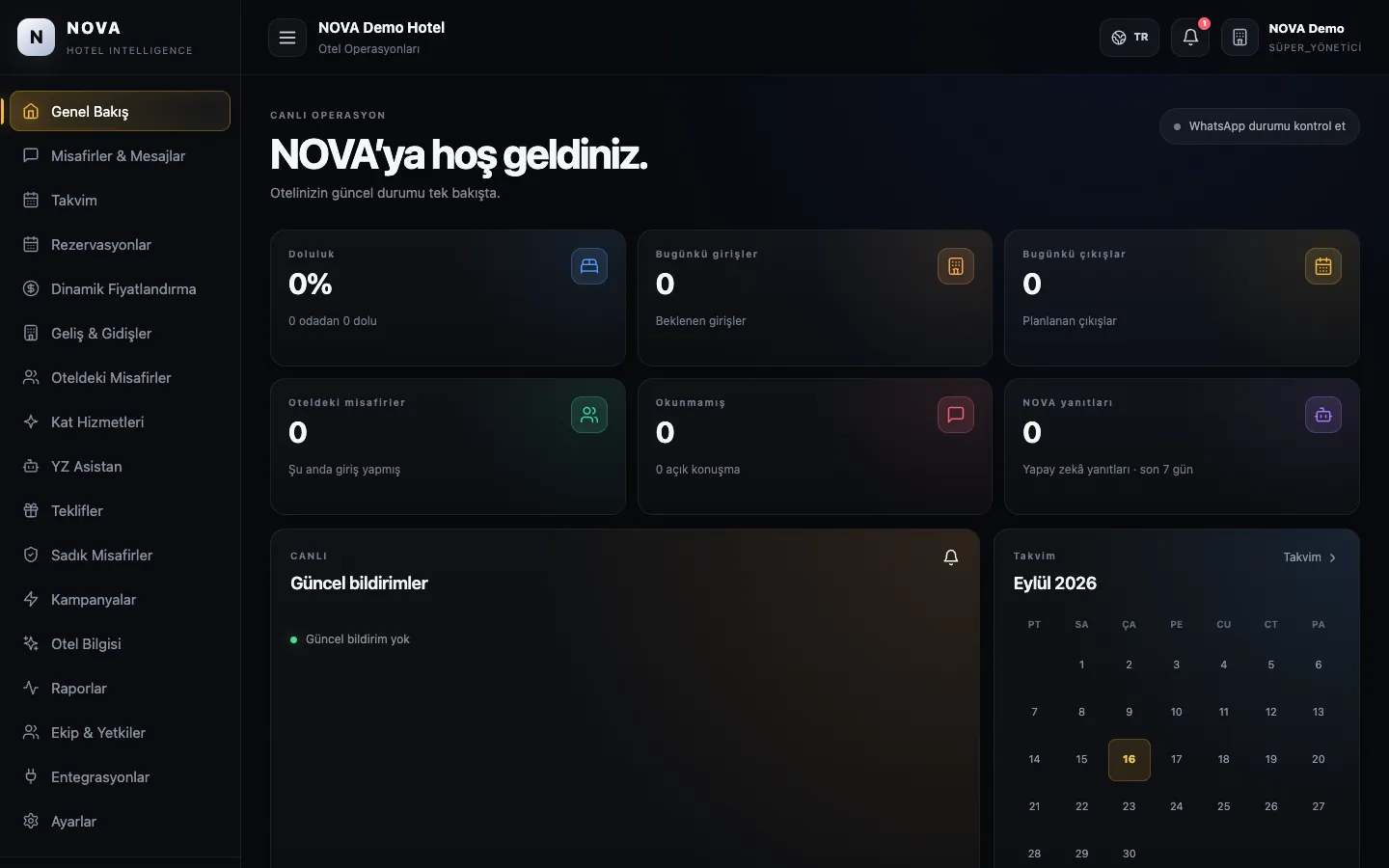
Task: Click the building icon on Bugünkü girişler card
Action: pyautogui.click(x=956, y=266)
